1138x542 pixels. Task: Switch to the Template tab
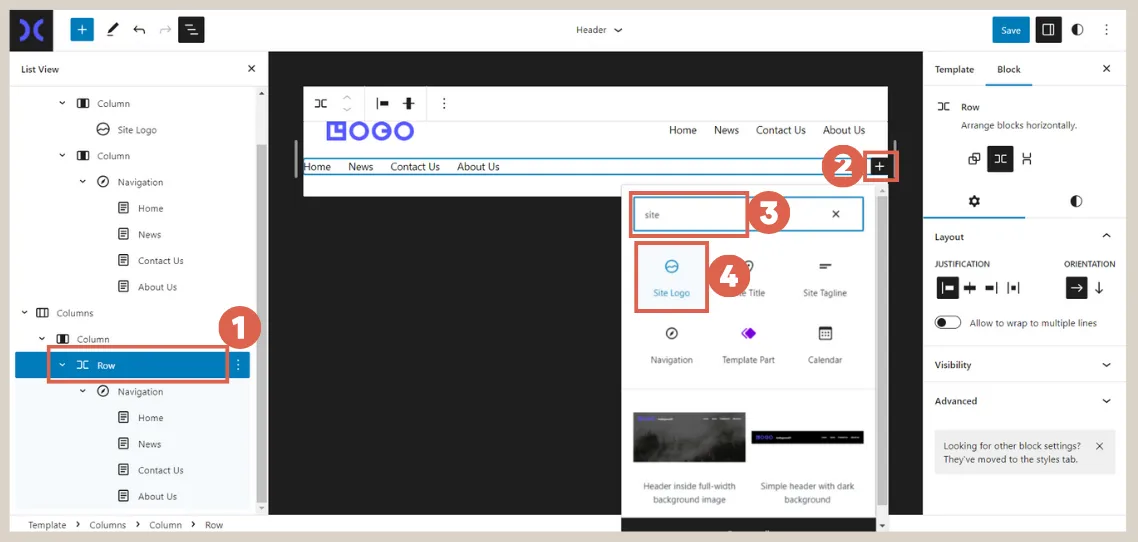pyautogui.click(x=954, y=70)
